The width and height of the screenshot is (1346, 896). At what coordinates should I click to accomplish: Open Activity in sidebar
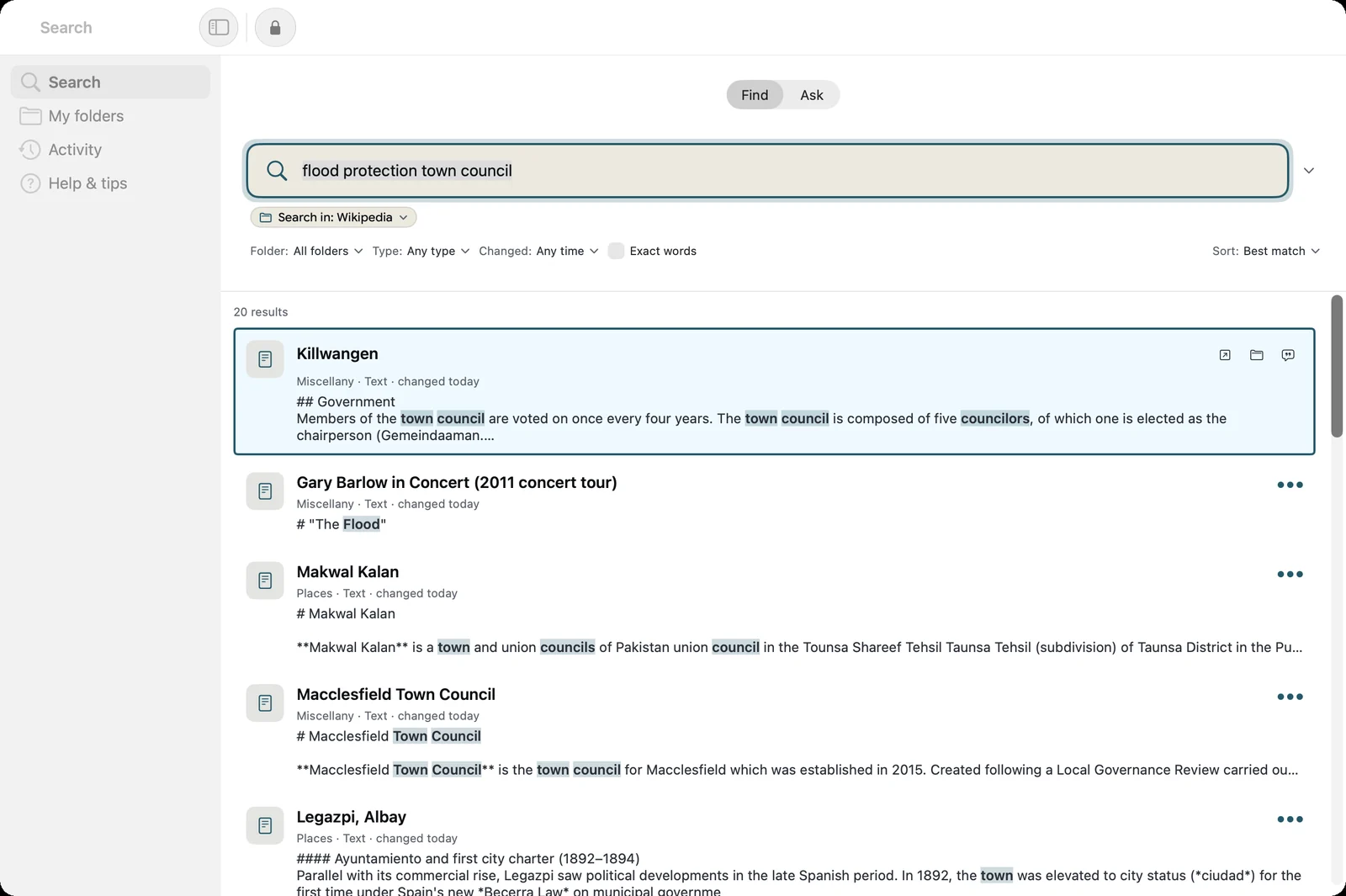[x=110, y=150]
